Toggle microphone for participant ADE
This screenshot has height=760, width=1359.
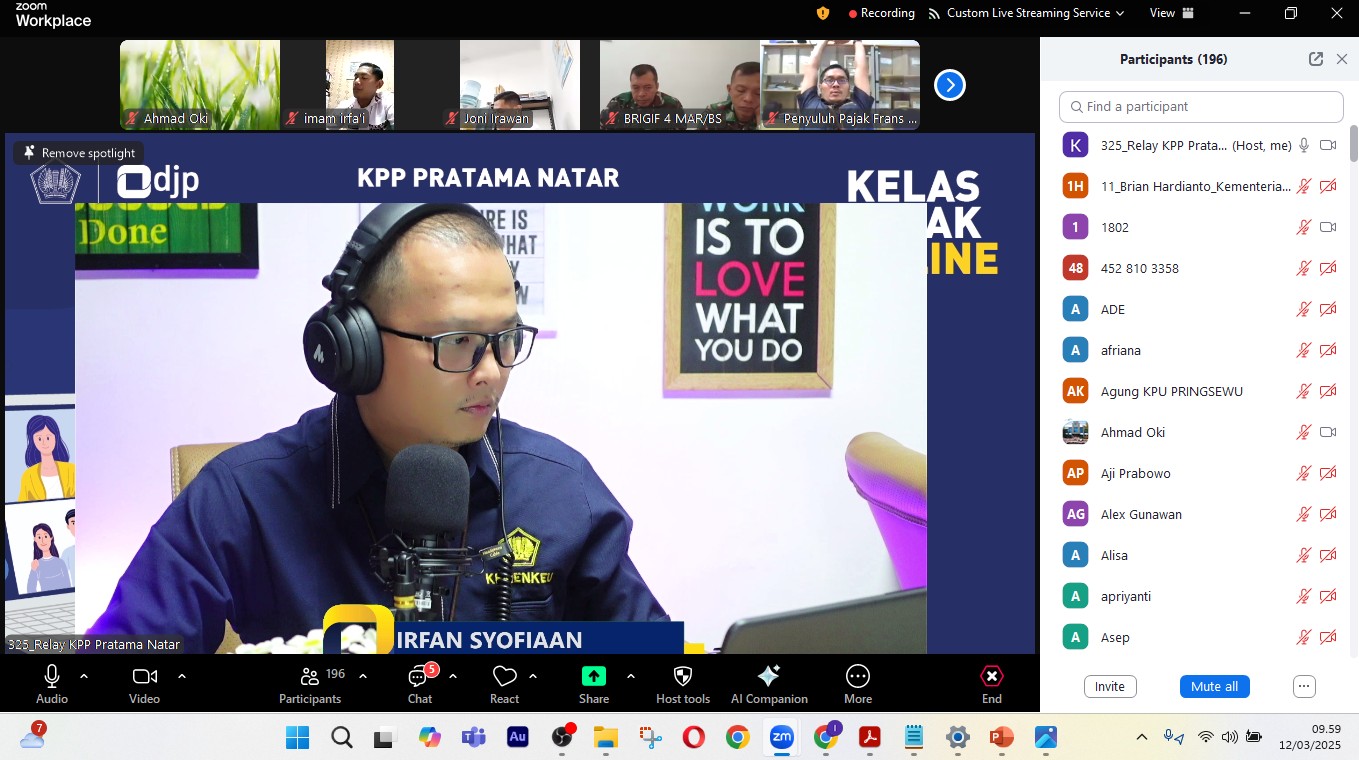pyautogui.click(x=1303, y=309)
